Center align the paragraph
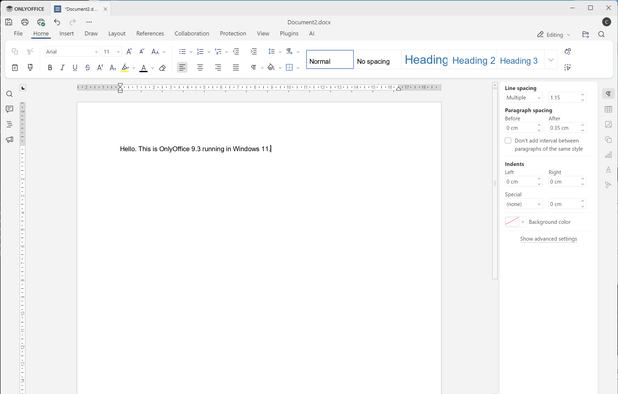Screen dimensions: 618x394 click(200, 68)
